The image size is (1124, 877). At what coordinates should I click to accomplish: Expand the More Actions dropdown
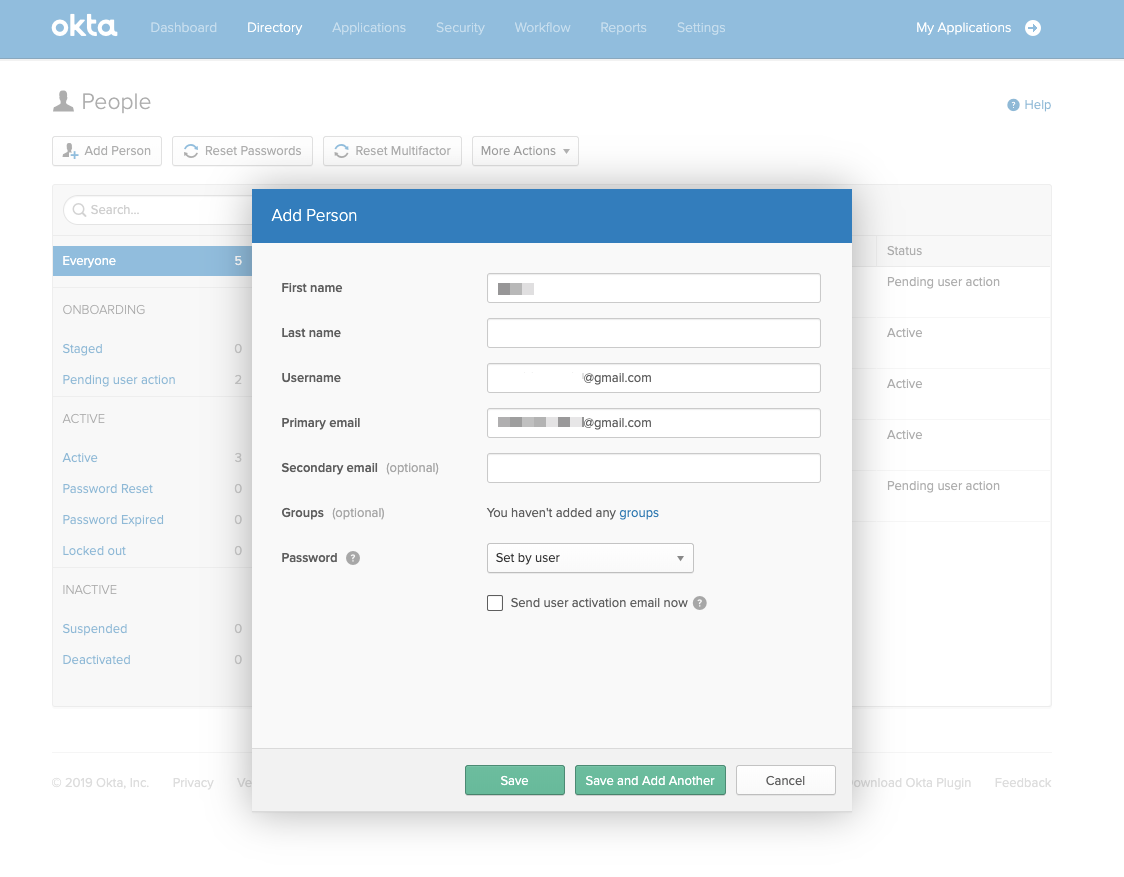(x=525, y=151)
